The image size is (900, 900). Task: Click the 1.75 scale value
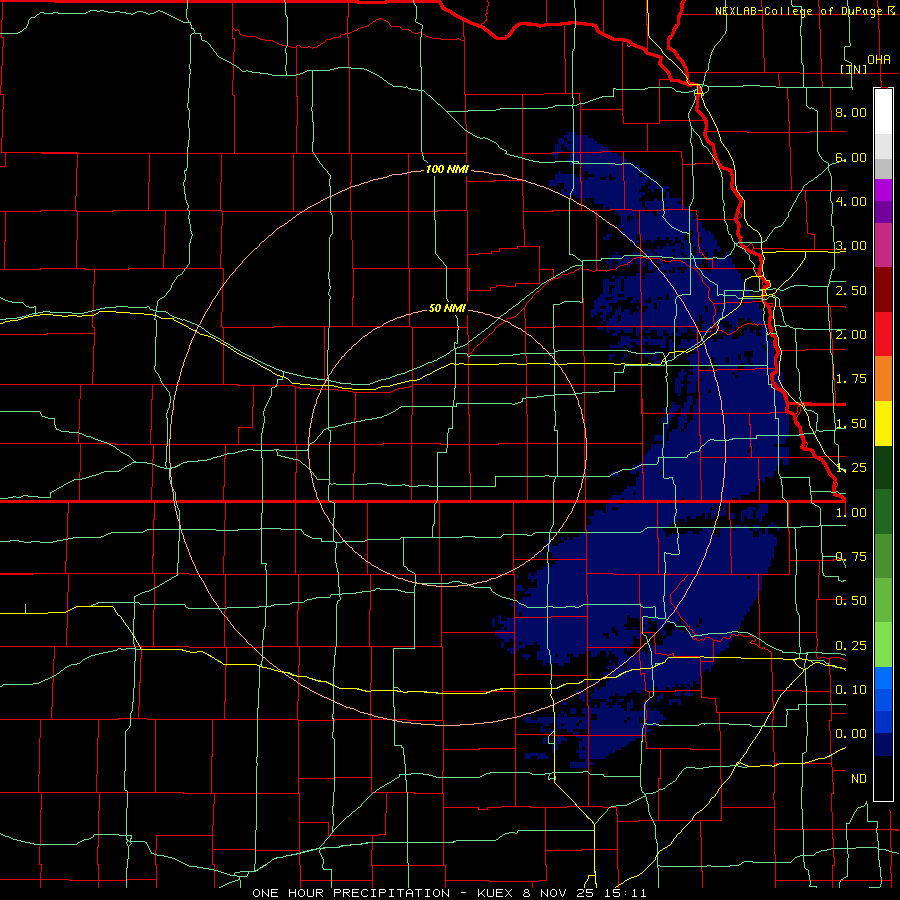coord(851,379)
